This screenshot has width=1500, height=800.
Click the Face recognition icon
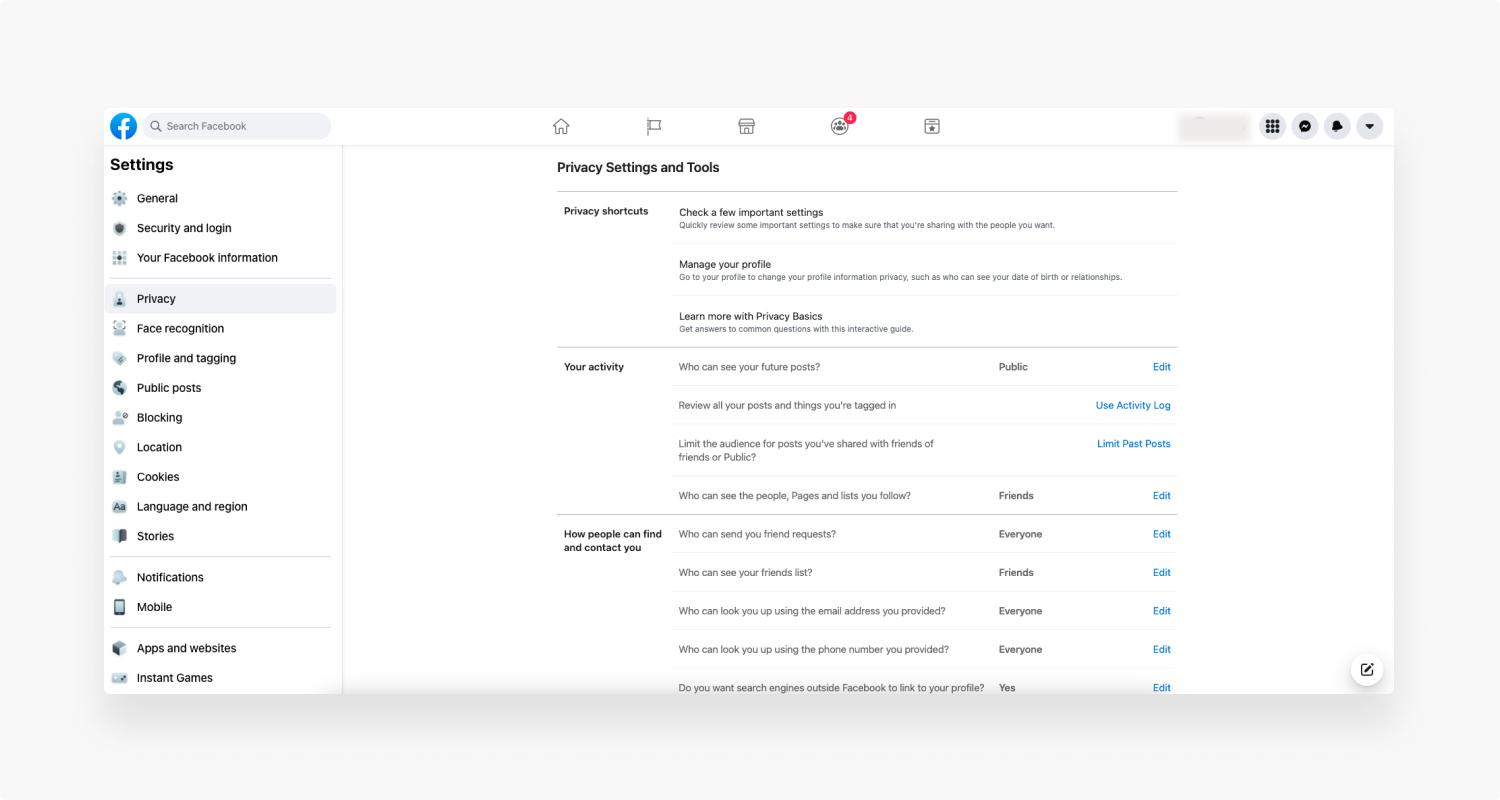click(x=120, y=328)
